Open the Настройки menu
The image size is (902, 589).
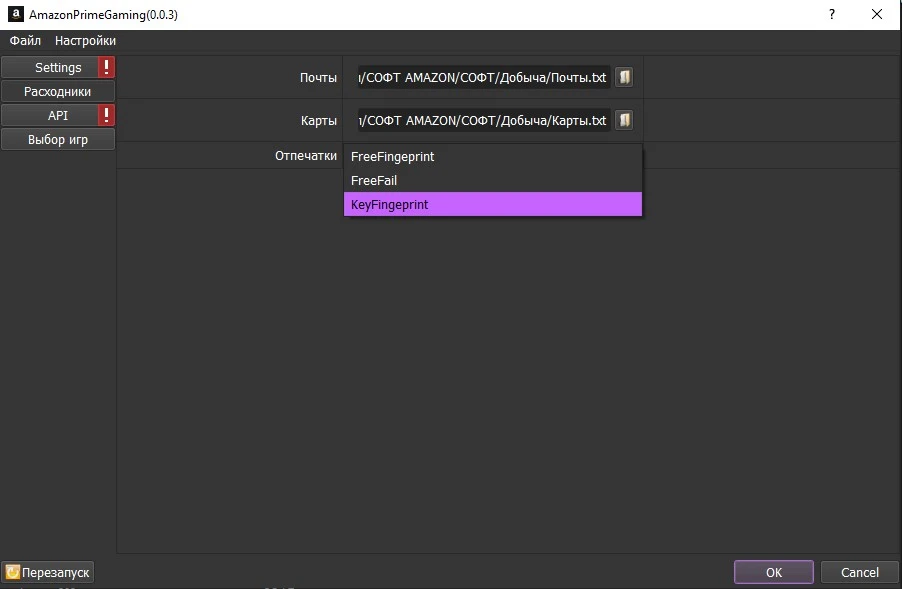85,41
